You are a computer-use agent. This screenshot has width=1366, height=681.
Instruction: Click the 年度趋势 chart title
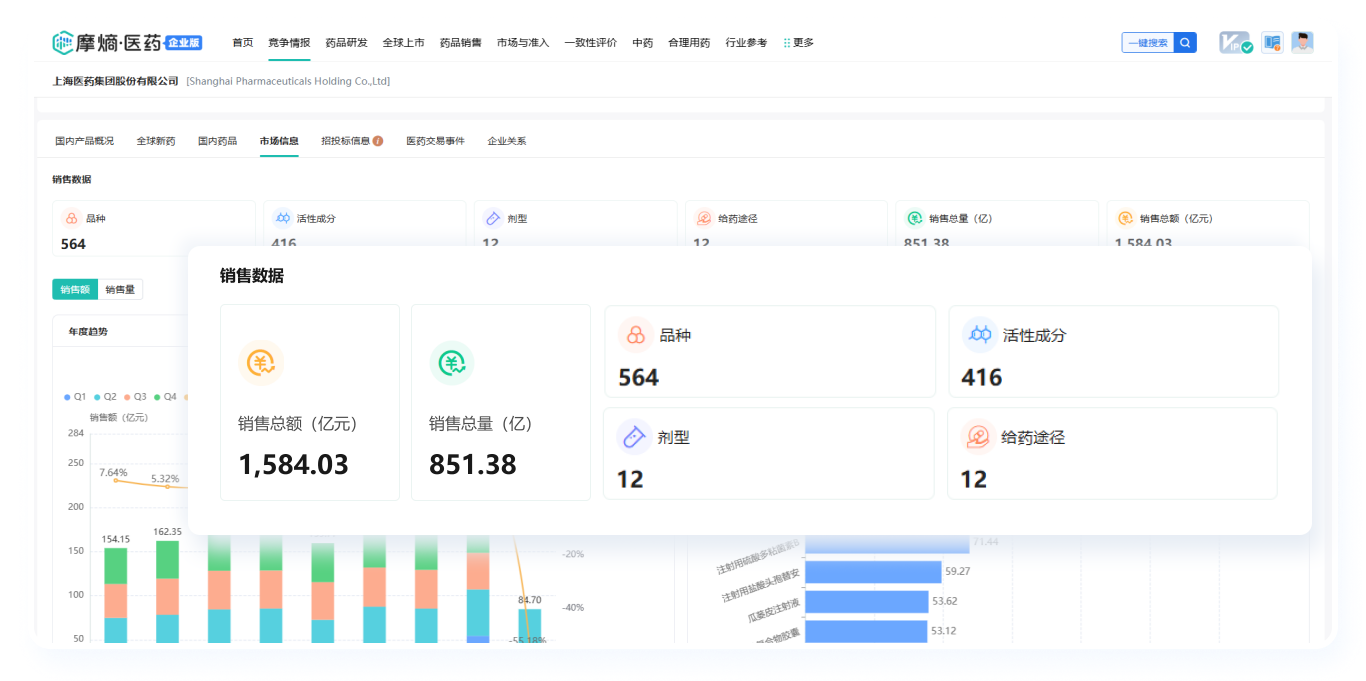click(88, 331)
